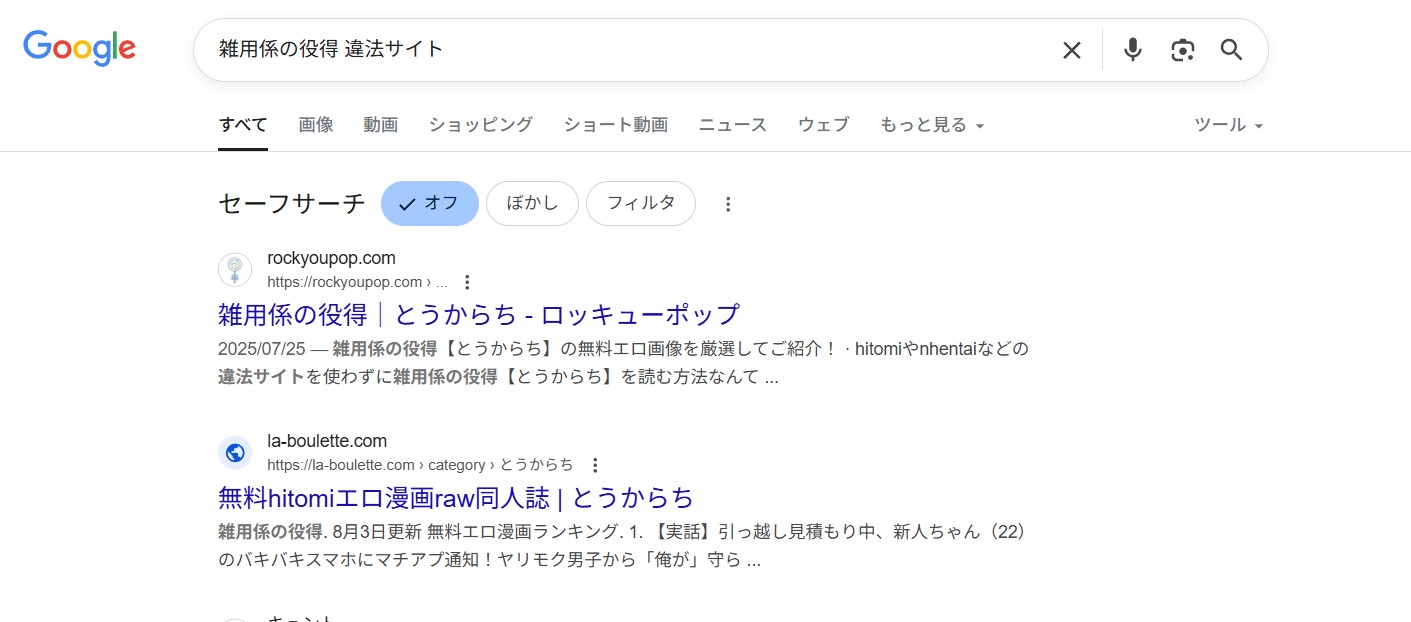
Task: Open the 無料hitomiエロ漫画raw同人誌 result link
Action: point(455,498)
